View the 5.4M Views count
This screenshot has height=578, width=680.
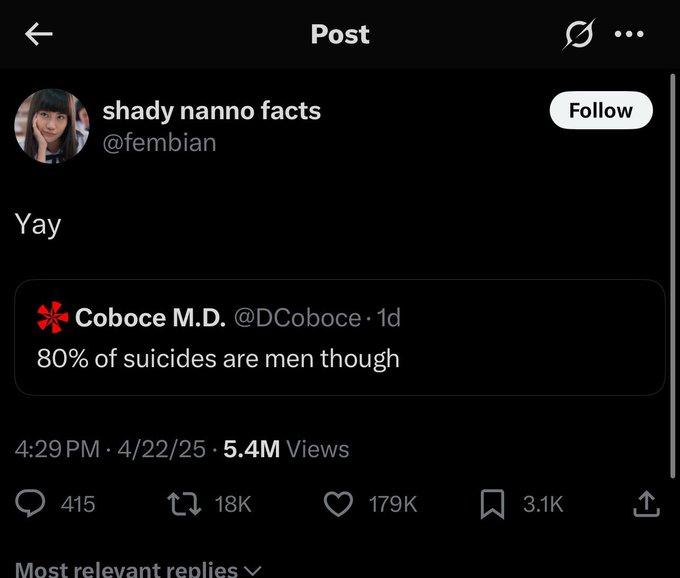pos(286,449)
